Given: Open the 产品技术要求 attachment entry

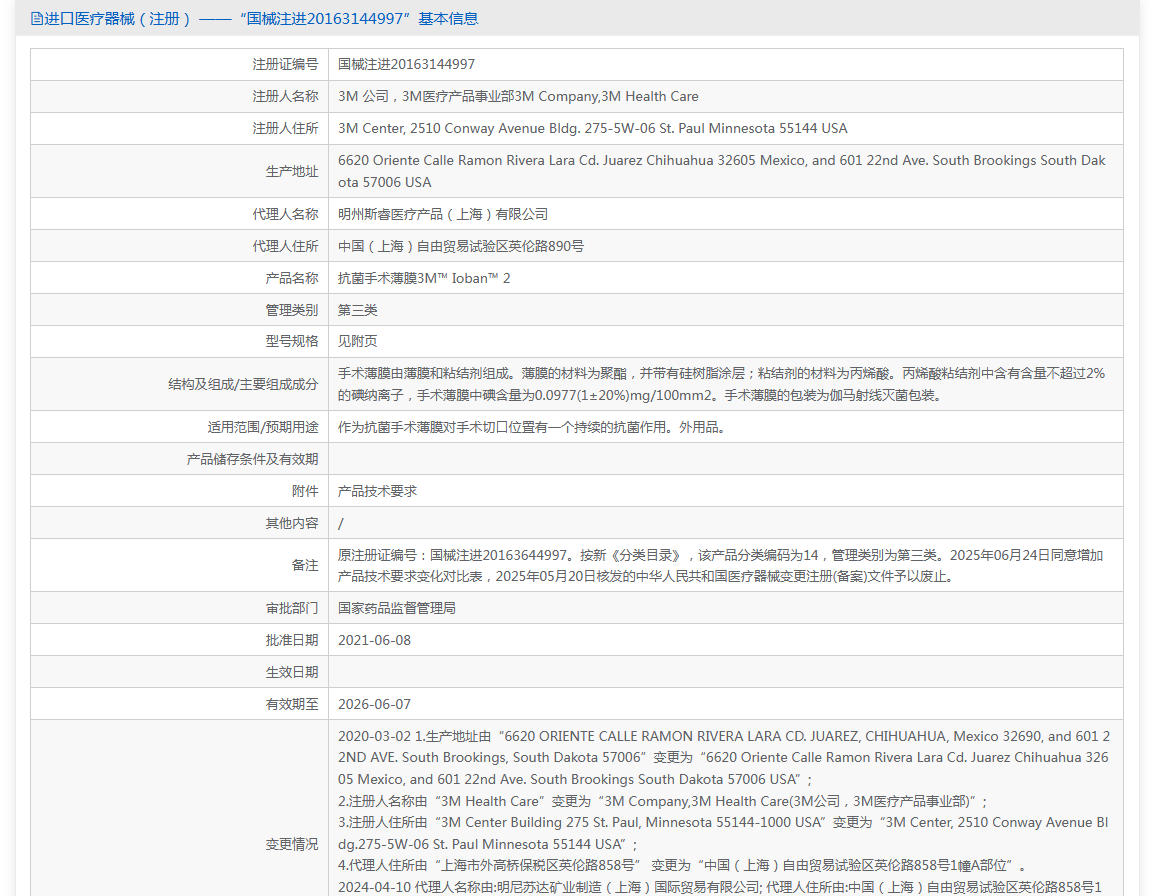Looking at the screenshot, I should pos(377,491).
